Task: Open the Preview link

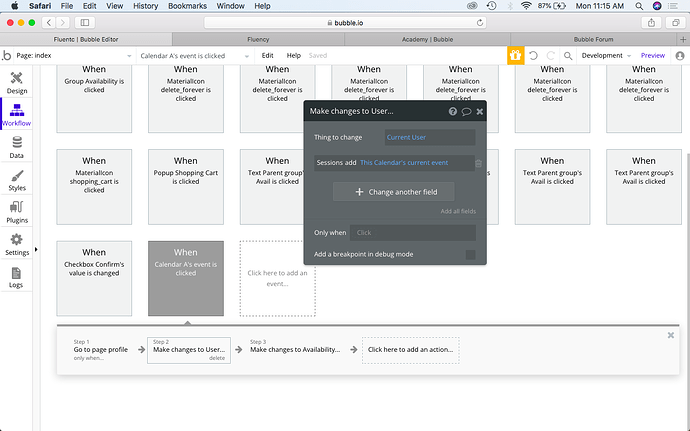Action: pyautogui.click(x=653, y=55)
